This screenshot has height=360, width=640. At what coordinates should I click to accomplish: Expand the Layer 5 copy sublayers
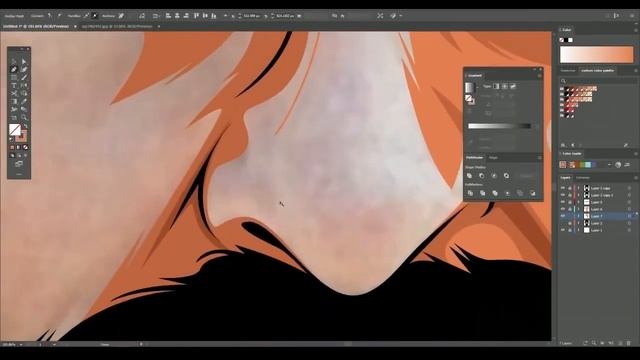tap(578, 188)
